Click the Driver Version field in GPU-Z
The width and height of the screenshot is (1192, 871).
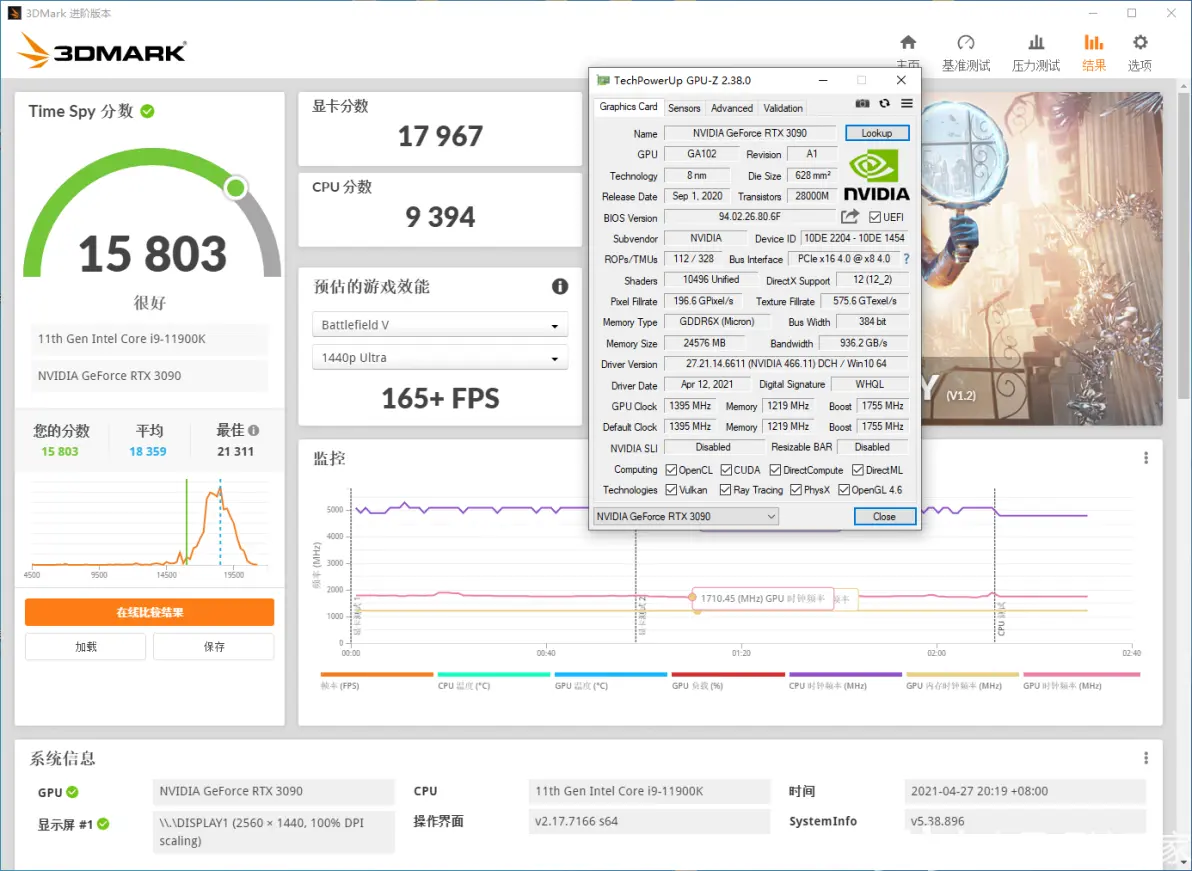[786, 364]
